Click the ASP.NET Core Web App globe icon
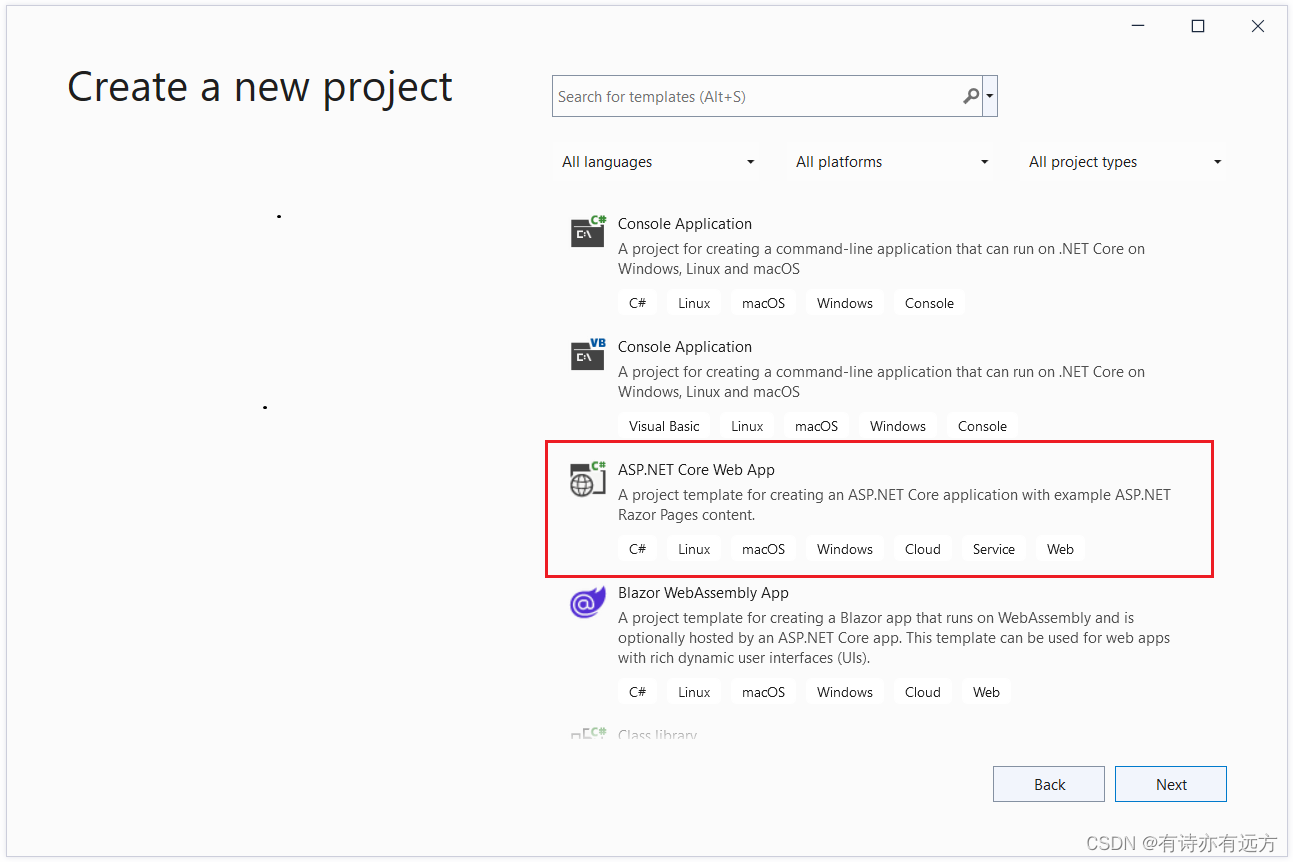 (x=588, y=478)
